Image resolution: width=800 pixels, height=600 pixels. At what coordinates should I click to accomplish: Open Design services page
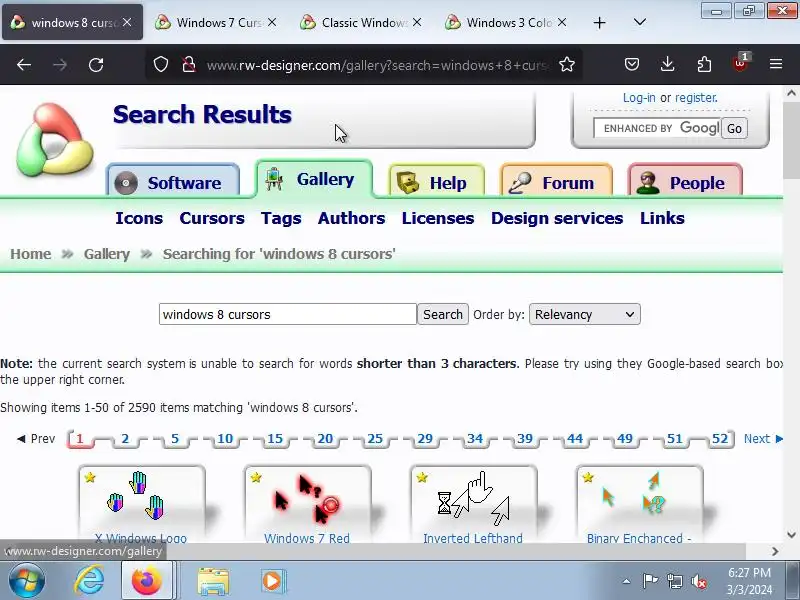coord(557,218)
